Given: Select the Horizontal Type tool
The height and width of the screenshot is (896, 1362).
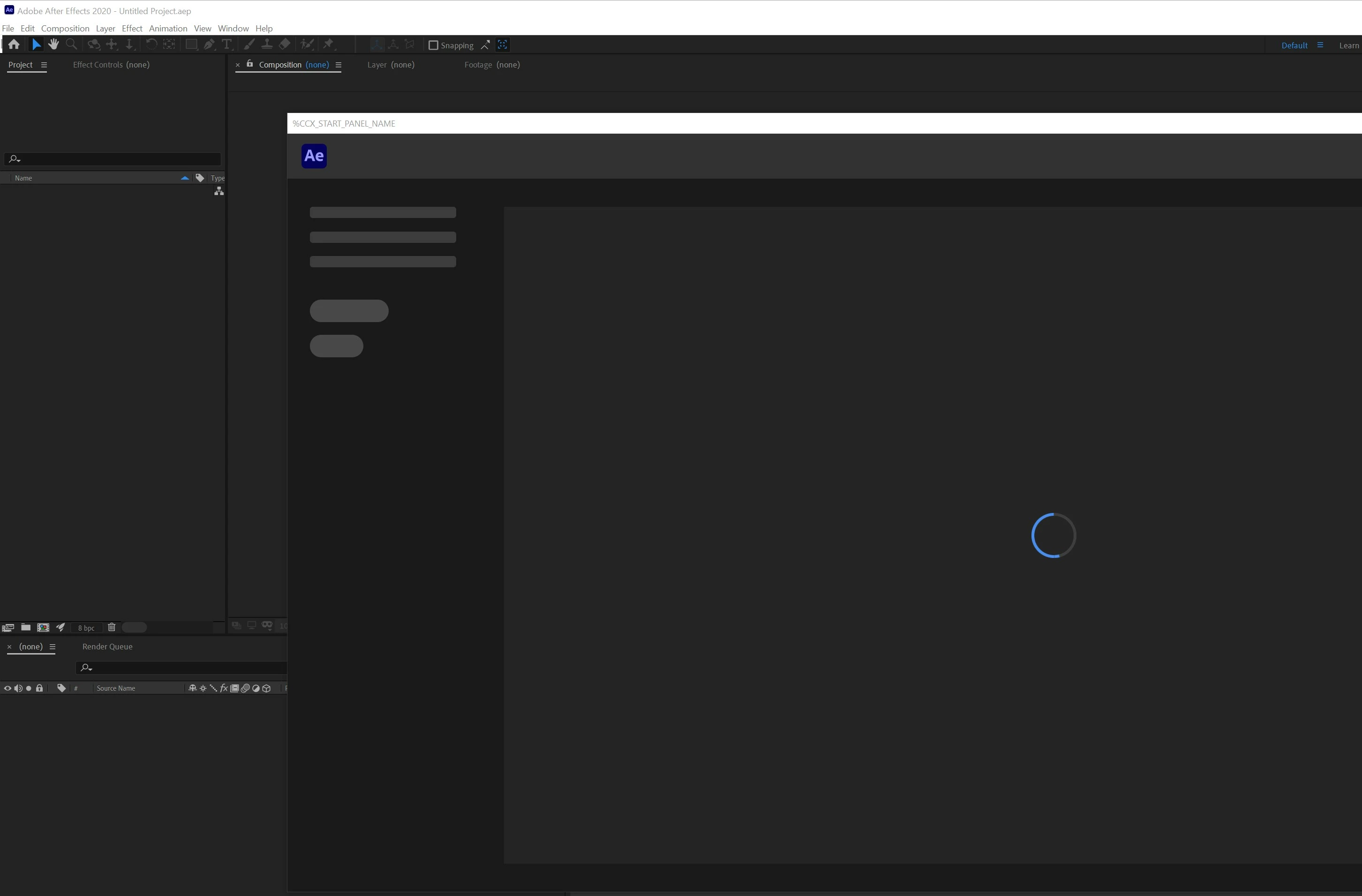Looking at the screenshot, I should (226, 45).
